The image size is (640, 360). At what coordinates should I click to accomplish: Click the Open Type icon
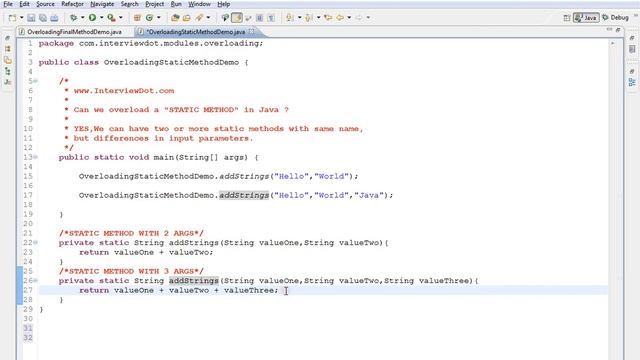[175, 18]
